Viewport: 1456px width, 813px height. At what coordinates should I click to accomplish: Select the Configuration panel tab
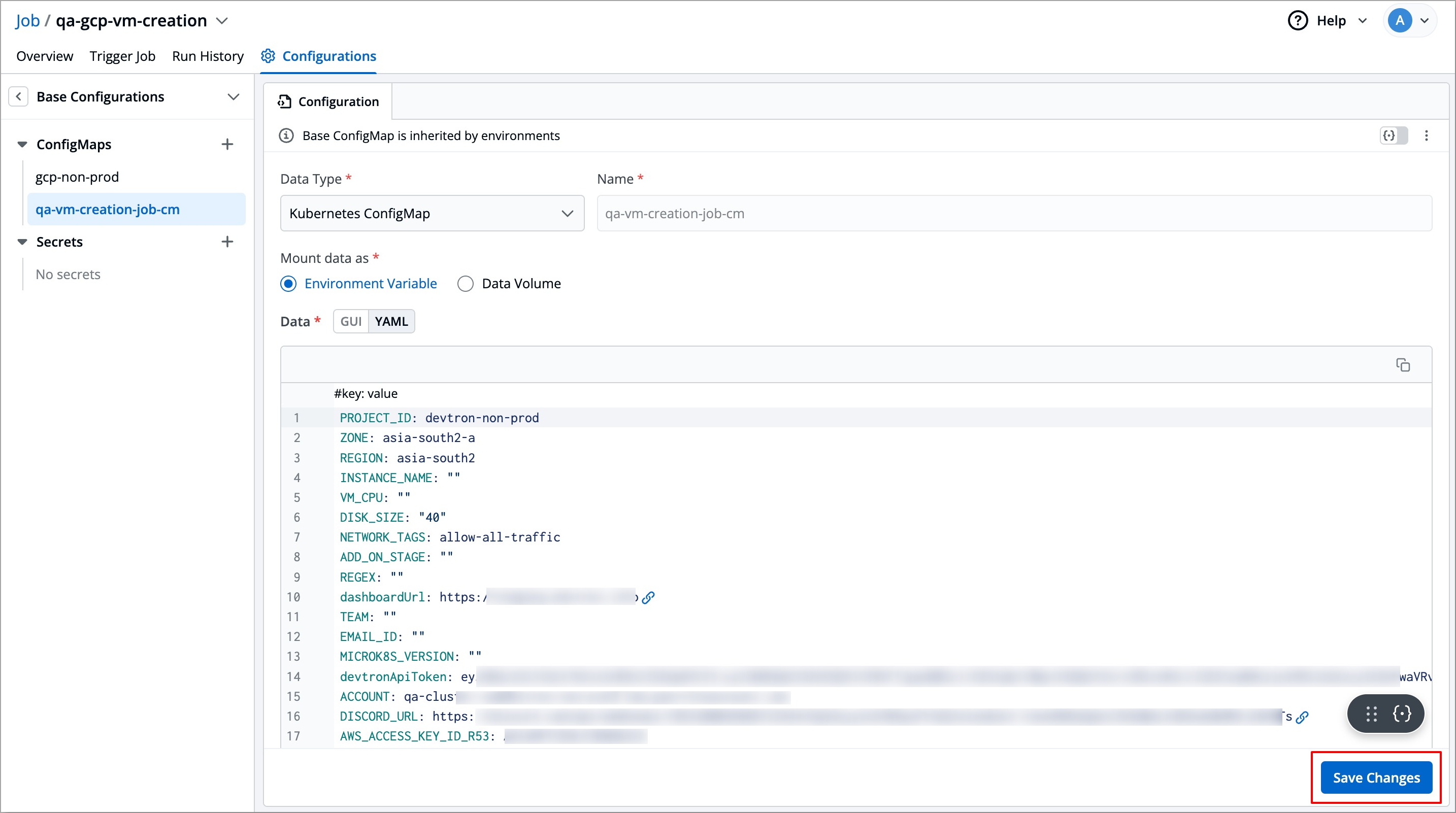[328, 101]
